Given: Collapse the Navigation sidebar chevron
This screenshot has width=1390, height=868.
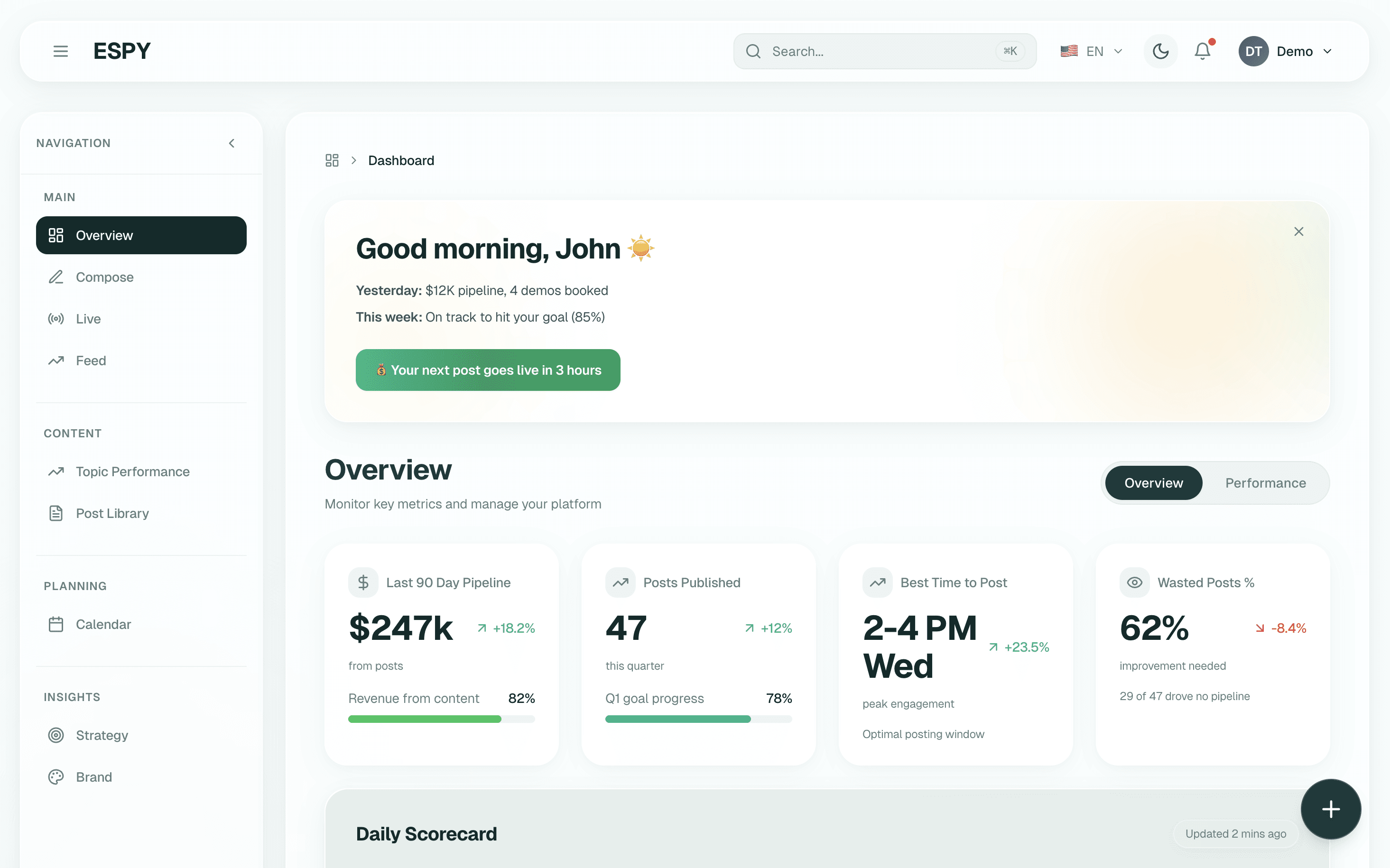Looking at the screenshot, I should click(232, 143).
